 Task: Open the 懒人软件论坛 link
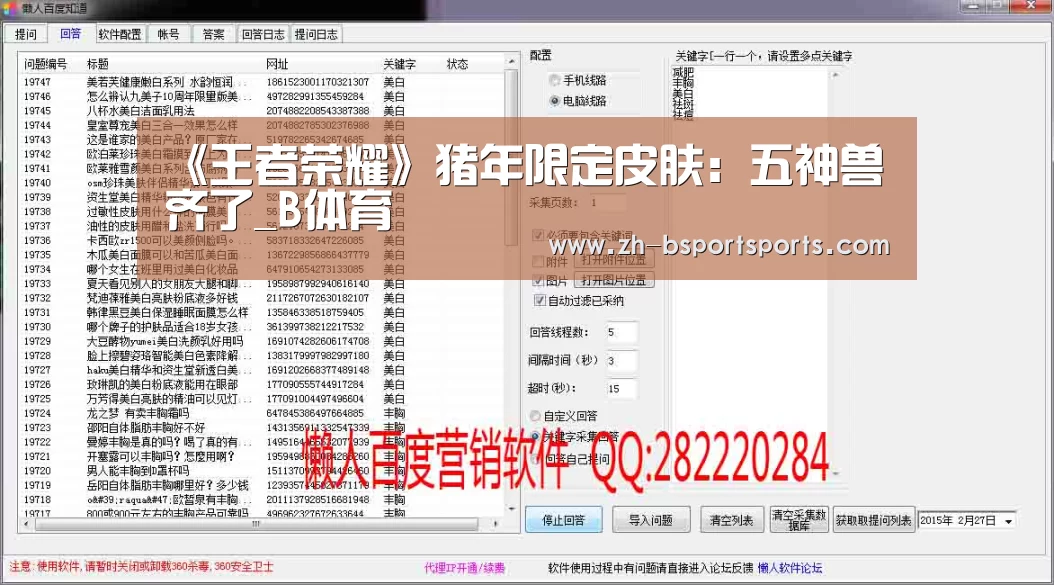point(790,568)
